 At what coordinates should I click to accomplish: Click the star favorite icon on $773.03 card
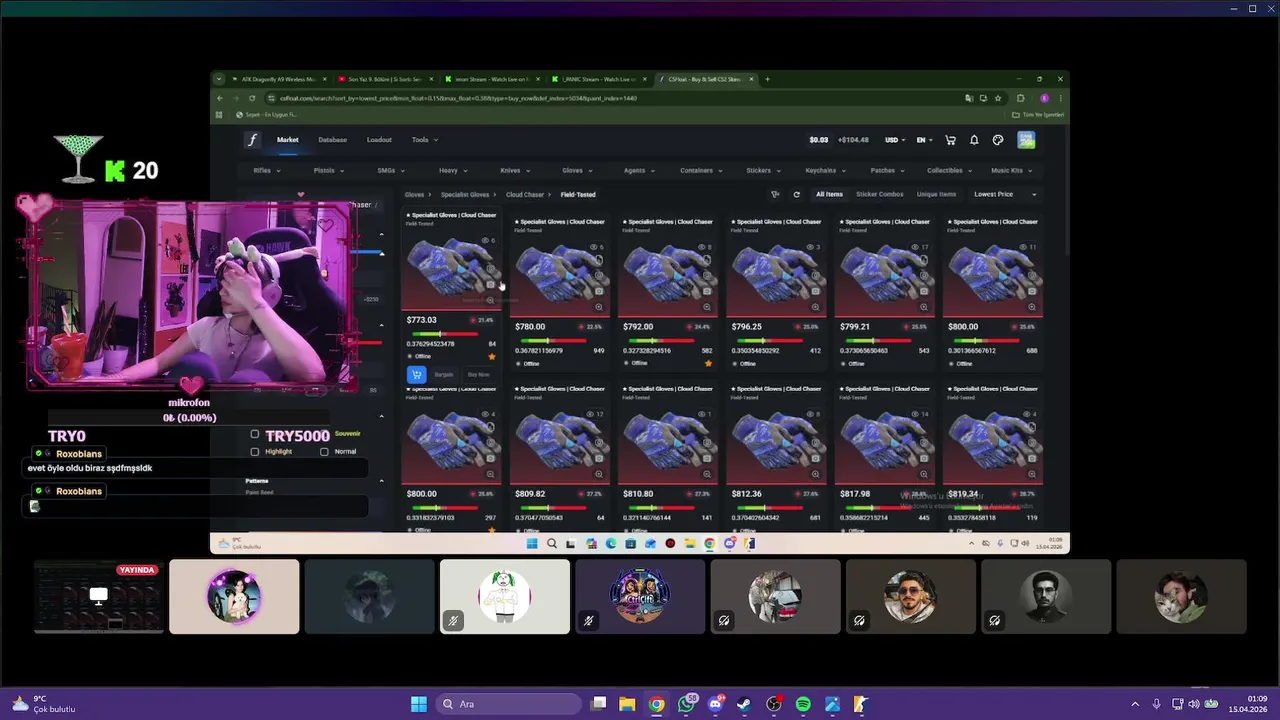pos(492,356)
